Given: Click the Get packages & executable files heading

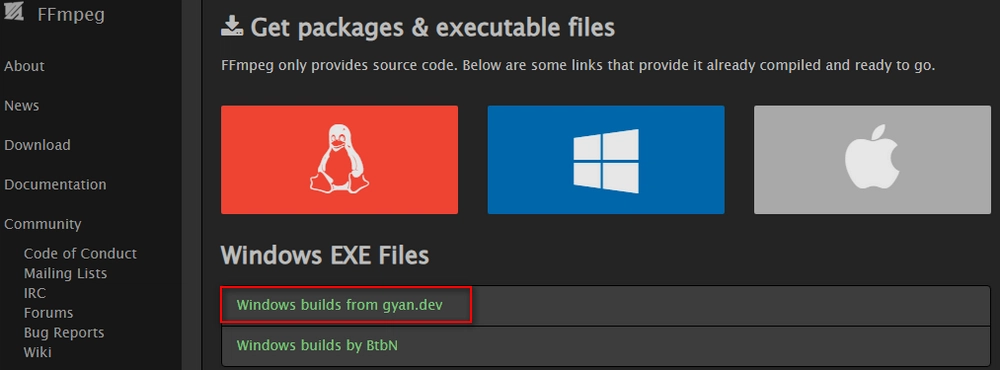Looking at the screenshot, I should coord(433,27).
